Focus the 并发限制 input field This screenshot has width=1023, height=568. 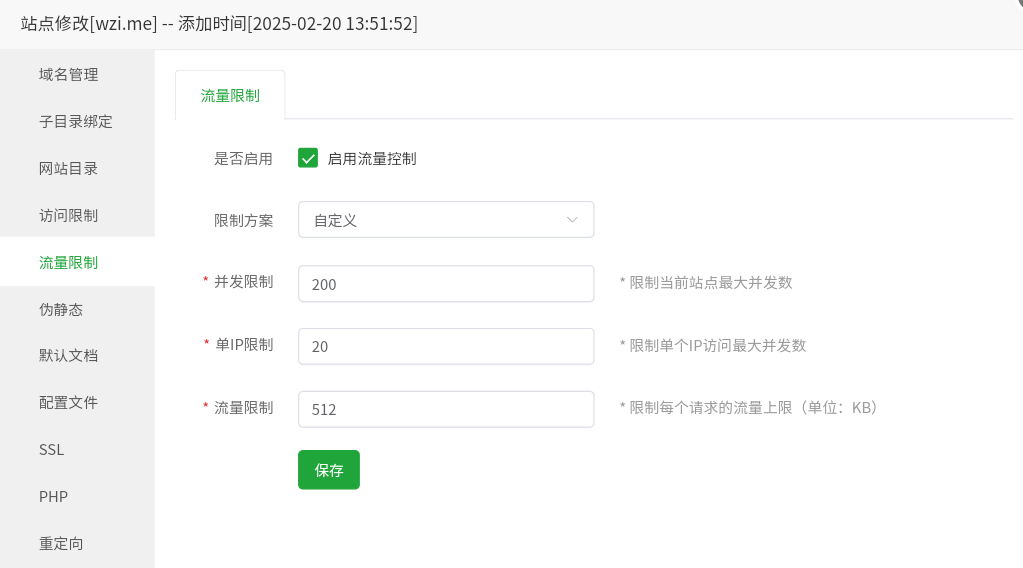point(445,284)
